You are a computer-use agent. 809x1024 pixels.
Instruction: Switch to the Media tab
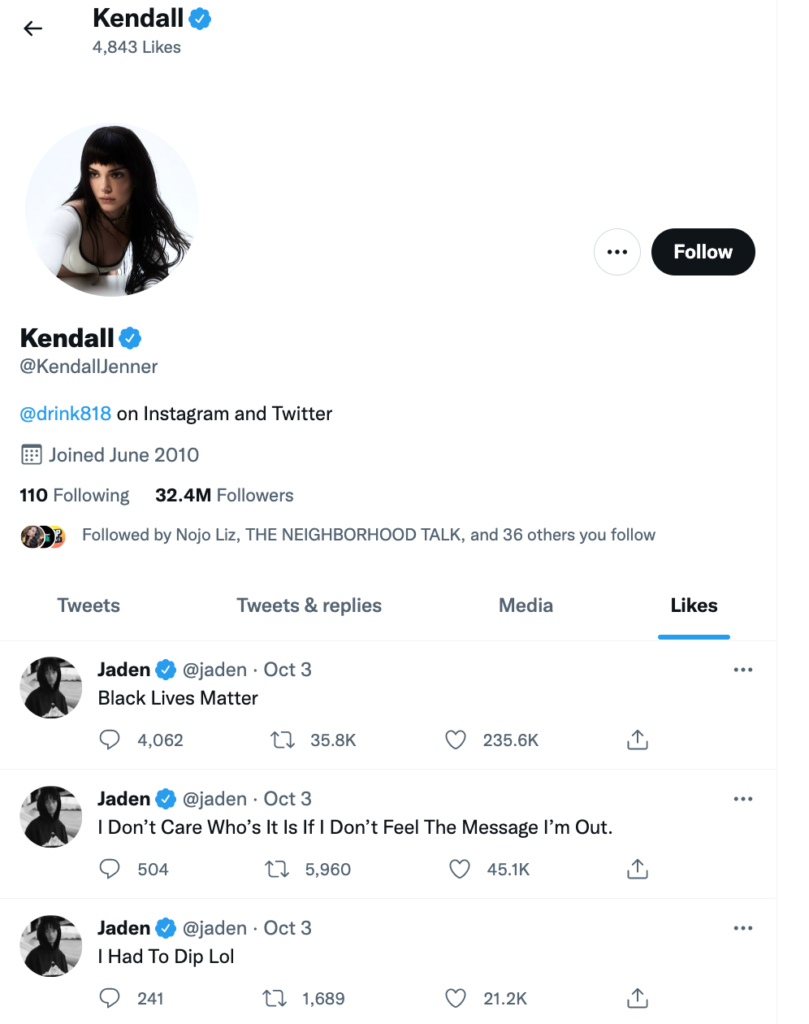point(525,605)
